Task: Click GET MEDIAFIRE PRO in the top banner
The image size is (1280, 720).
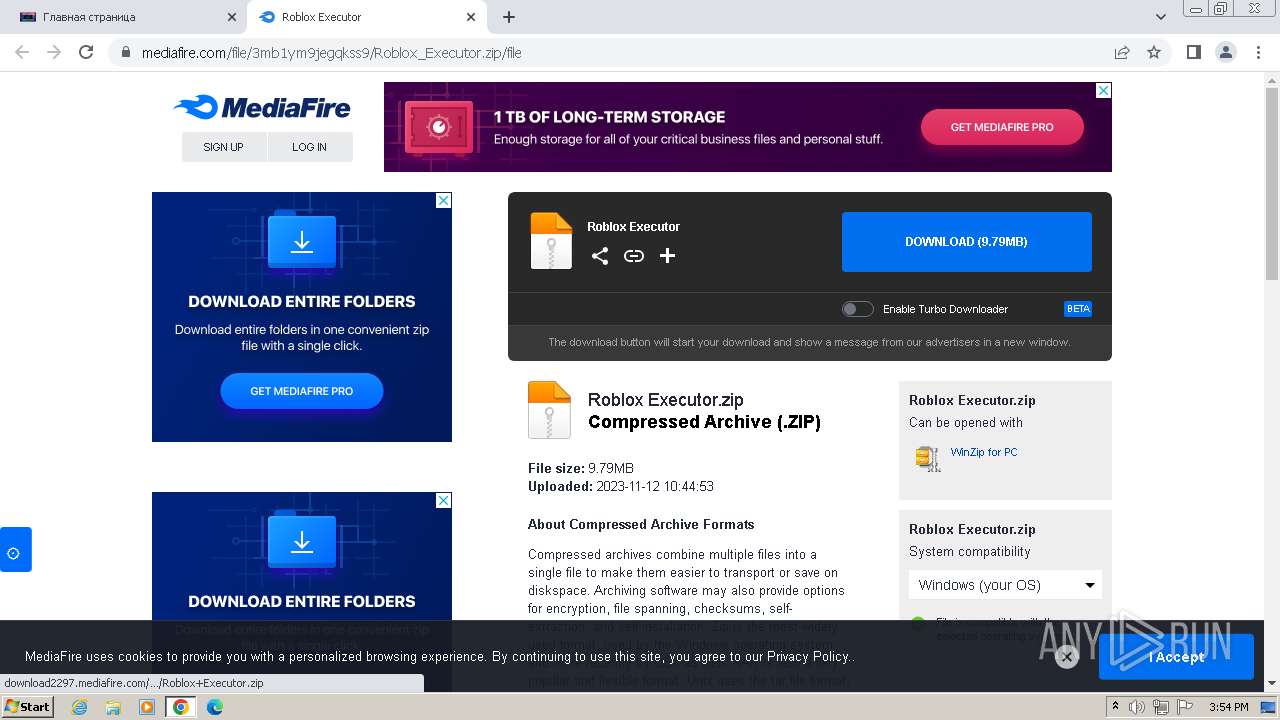Action: tap(1002, 127)
